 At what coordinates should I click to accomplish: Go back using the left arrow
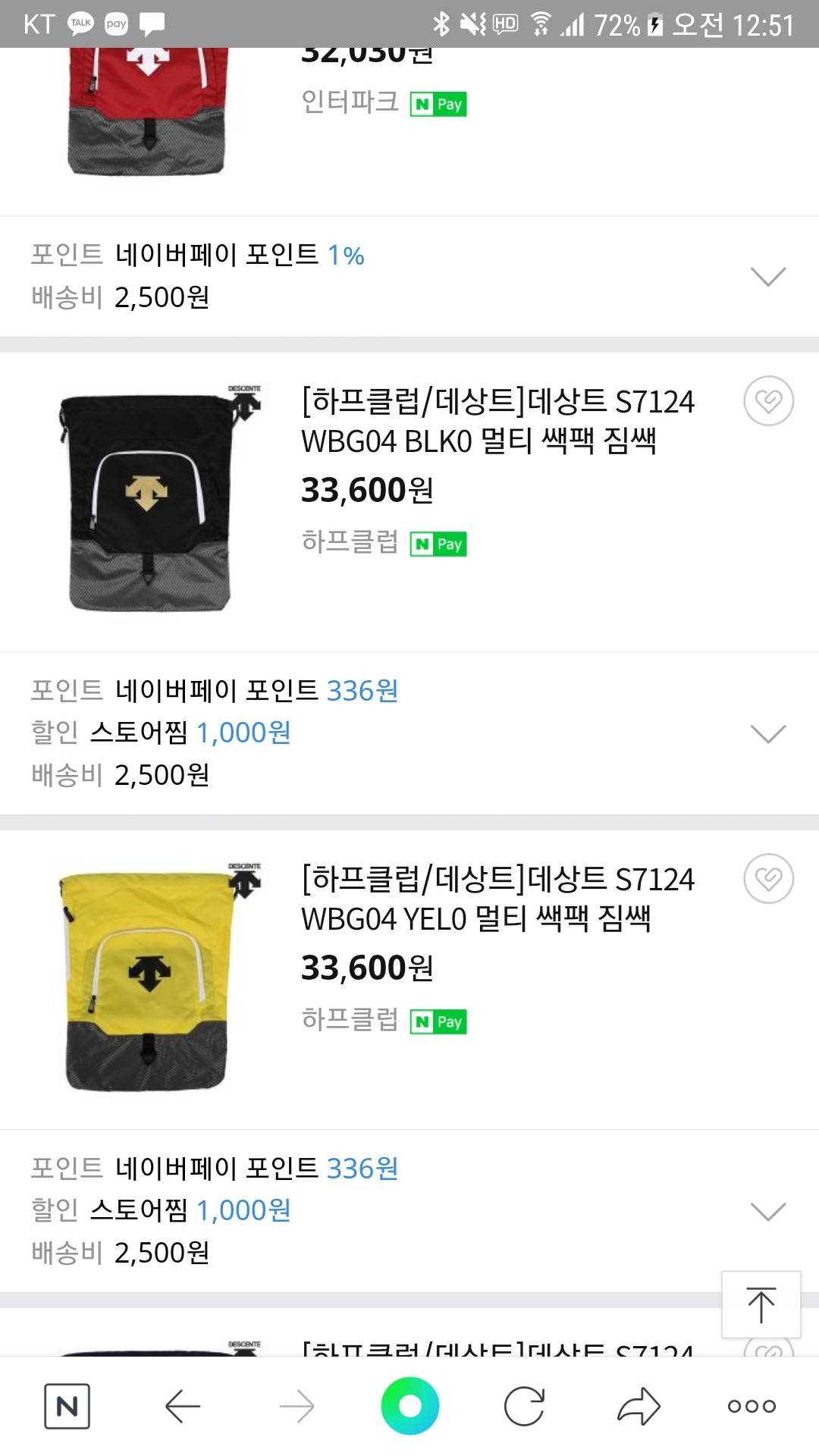183,1407
